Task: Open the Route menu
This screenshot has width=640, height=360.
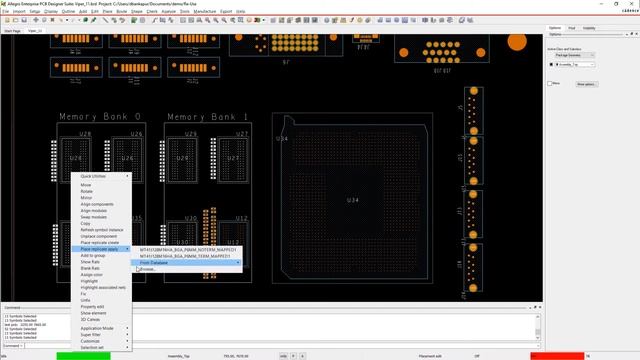Action: click(122, 11)
